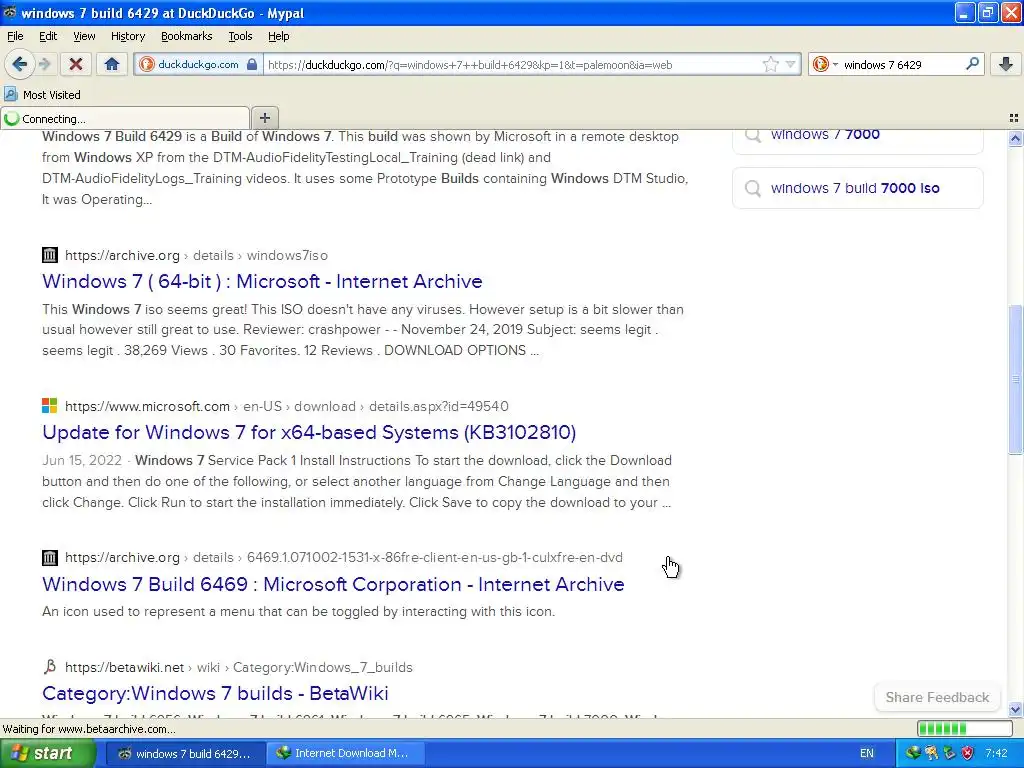The image size is (1024, 768).
Task: Go back to the previous page
Action: [x=19, y=64]
